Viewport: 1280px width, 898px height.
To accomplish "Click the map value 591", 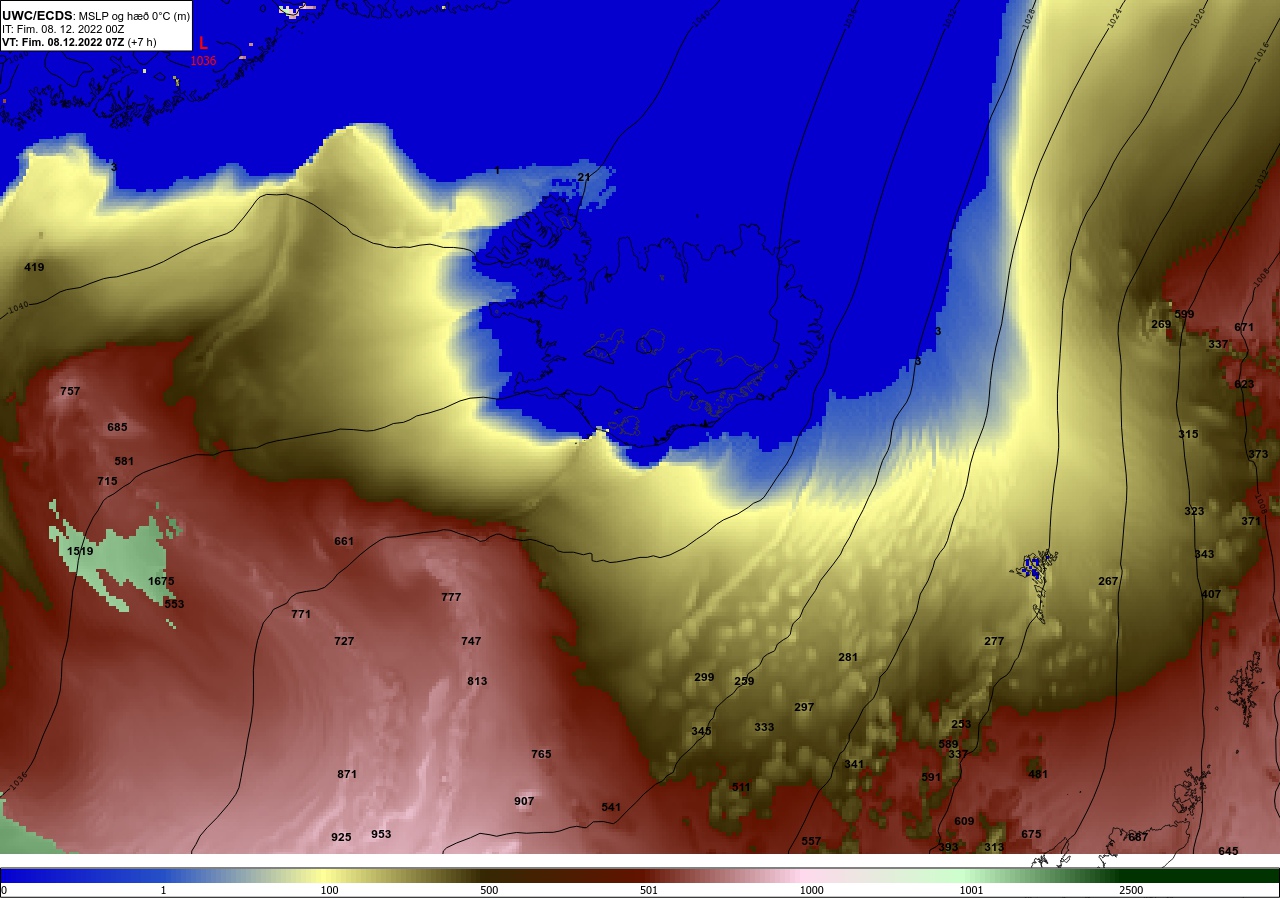I will pyautogui.click(x=931, y=777).
